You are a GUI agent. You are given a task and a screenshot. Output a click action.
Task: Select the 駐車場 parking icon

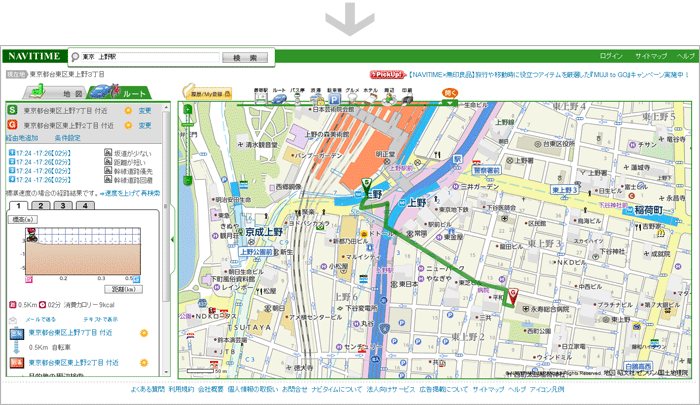point(334,96)
